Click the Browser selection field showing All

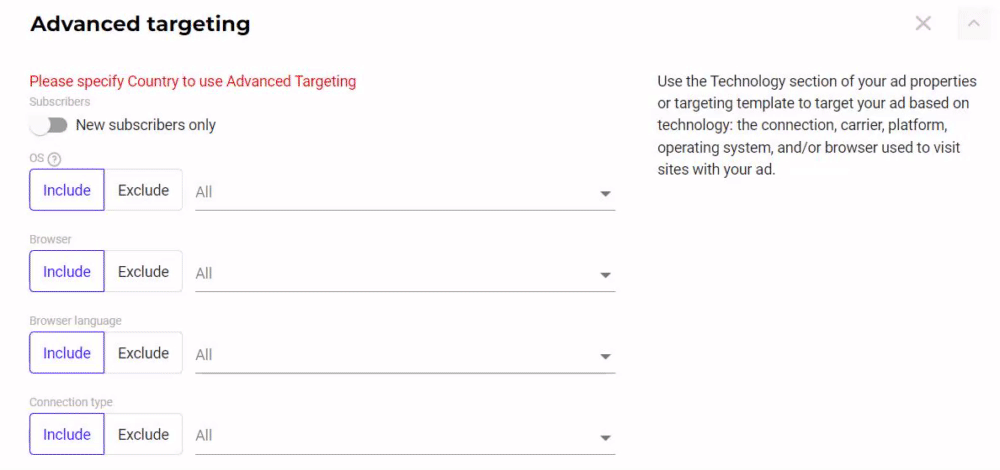click(x=405, y=274)
